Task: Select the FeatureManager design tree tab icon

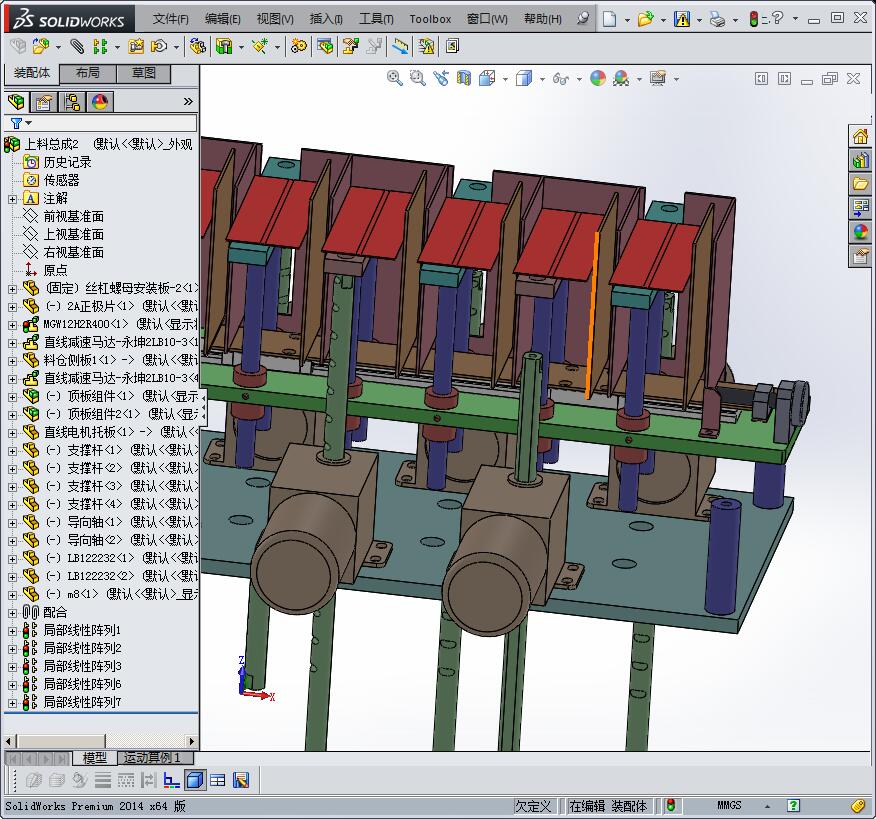Action: click(16, 102)
